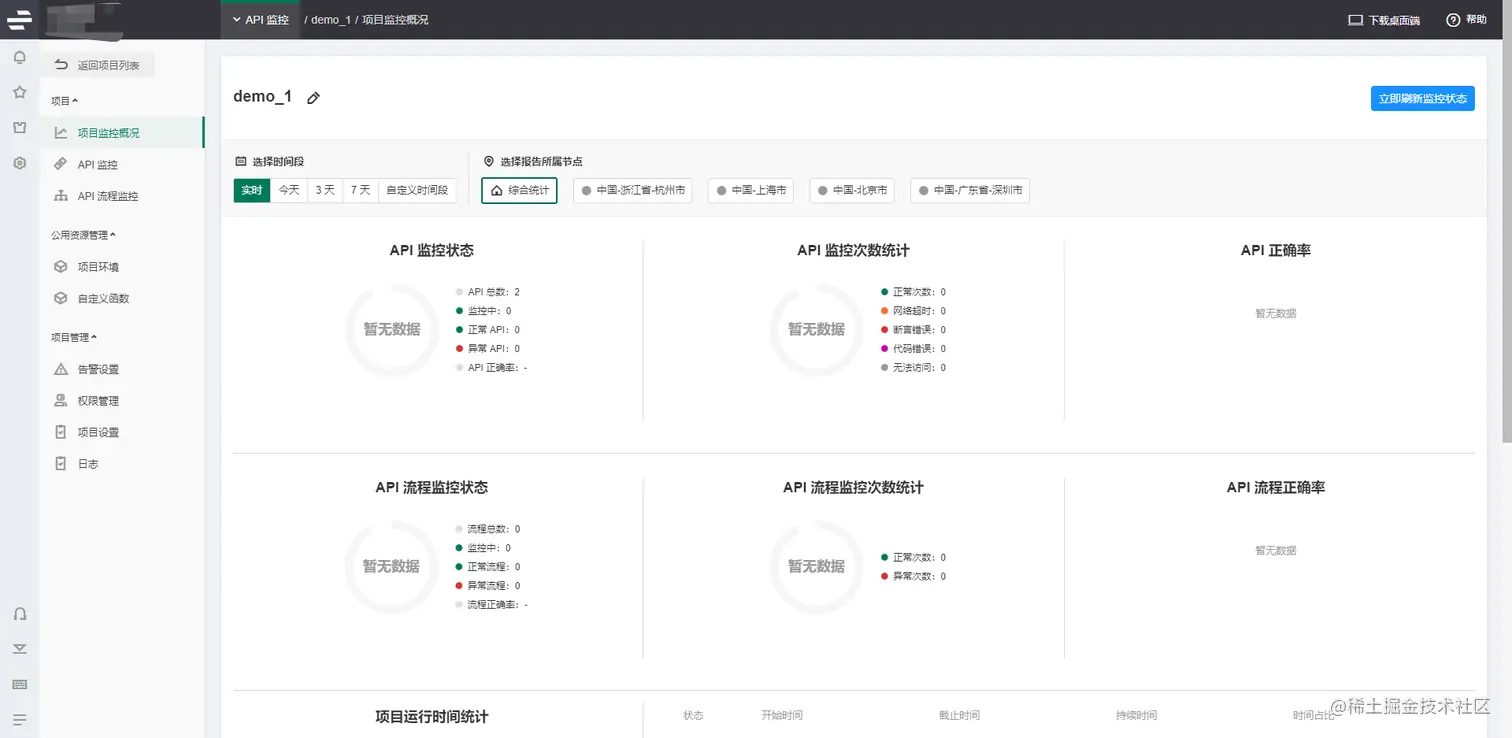Select node 中国-北京市
The width and height of the screenshot is (1512, 738).
point(852,190)
